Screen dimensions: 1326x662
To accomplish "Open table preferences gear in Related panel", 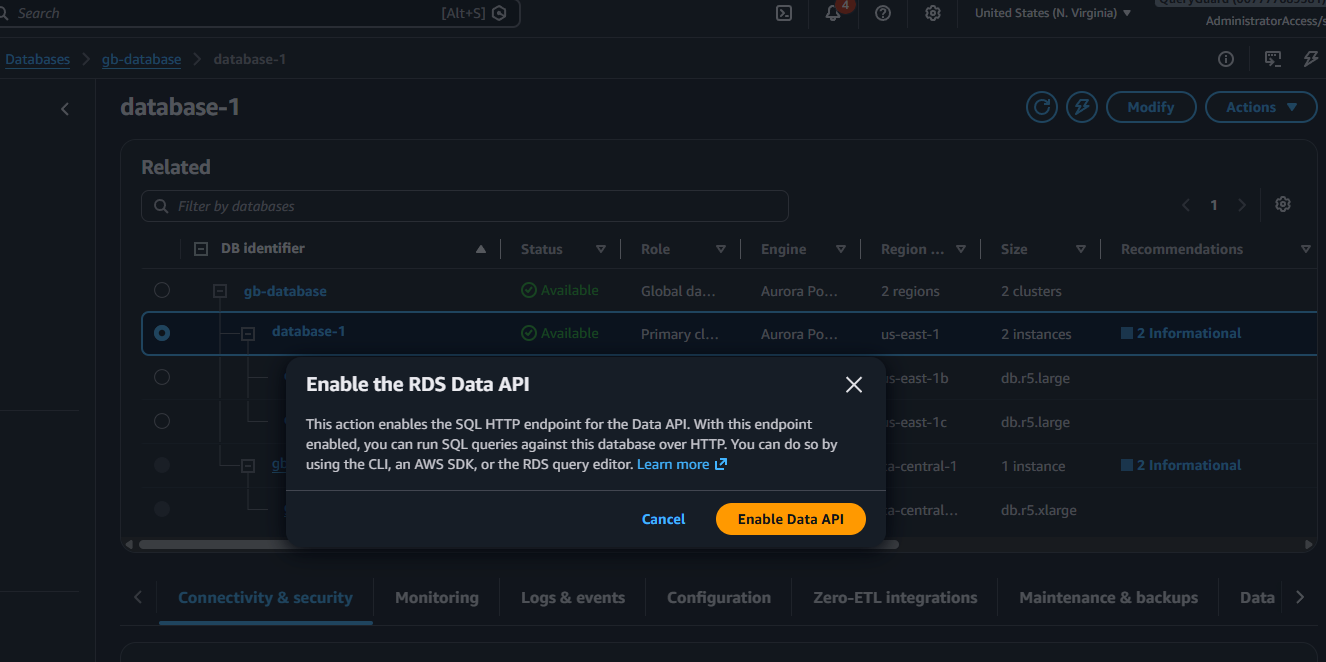I will [x=1283, y=204].
